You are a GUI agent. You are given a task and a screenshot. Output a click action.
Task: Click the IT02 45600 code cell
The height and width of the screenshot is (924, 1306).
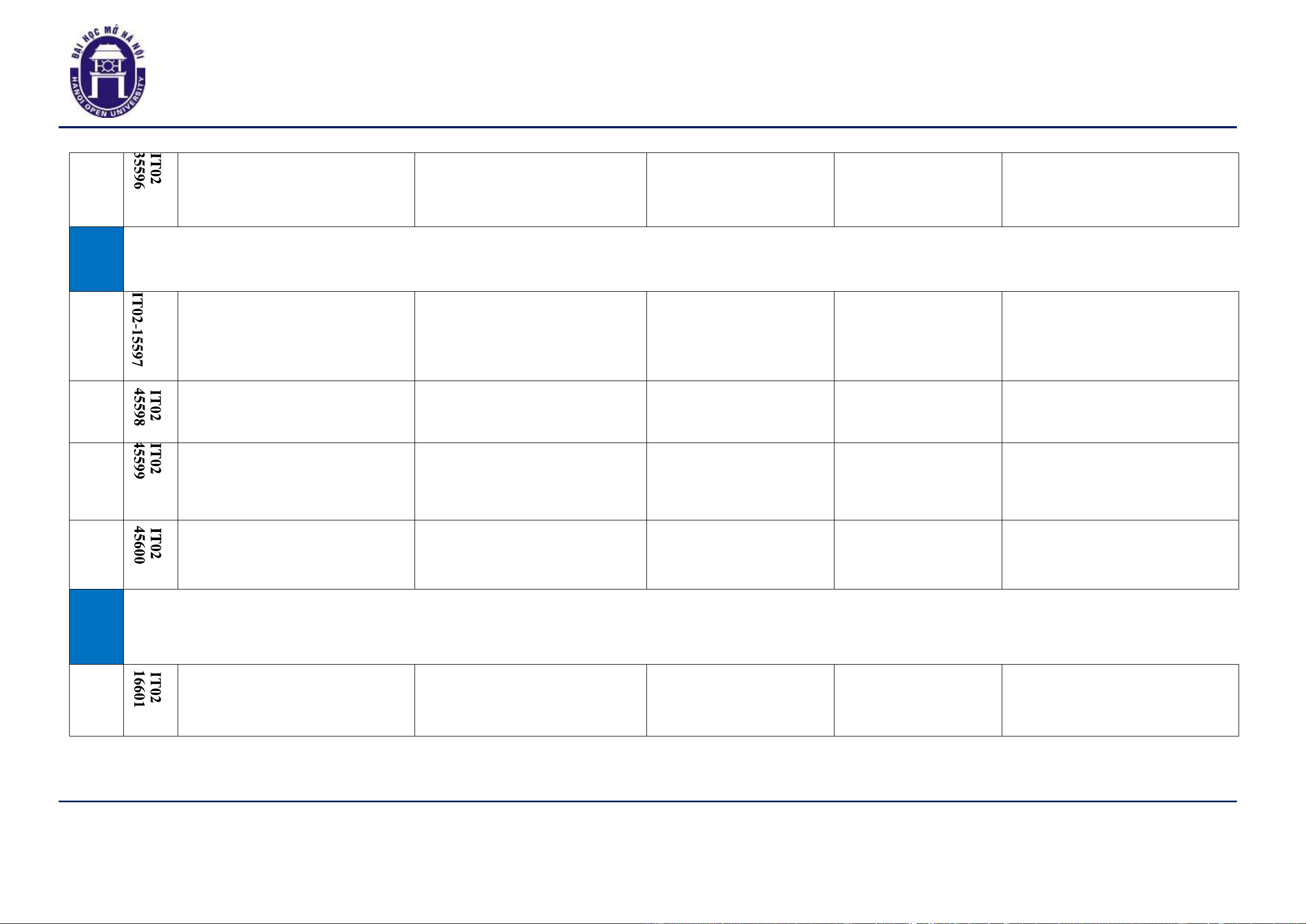tap(150, 554)
